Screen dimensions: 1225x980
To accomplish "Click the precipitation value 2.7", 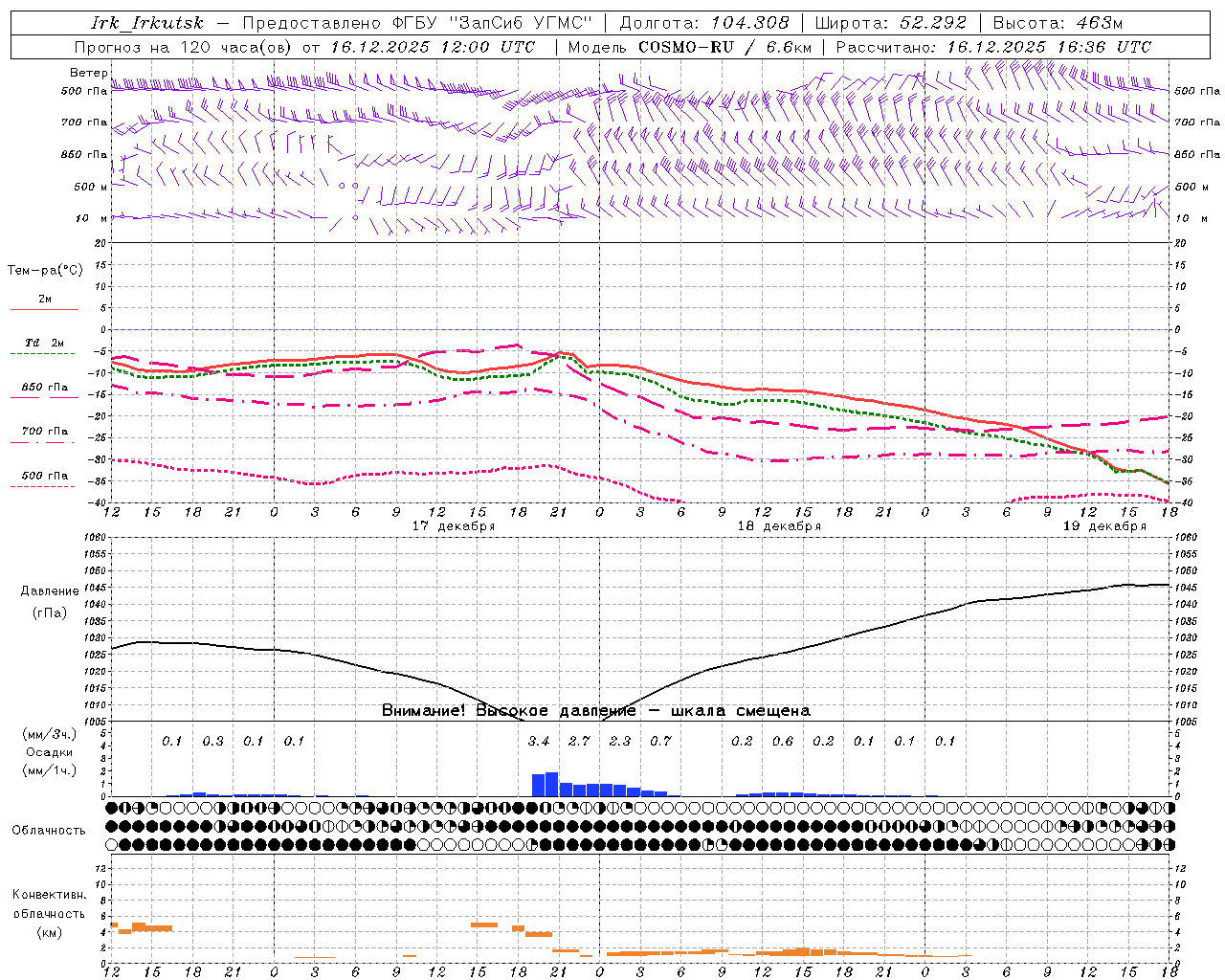I will click(580, 741).
